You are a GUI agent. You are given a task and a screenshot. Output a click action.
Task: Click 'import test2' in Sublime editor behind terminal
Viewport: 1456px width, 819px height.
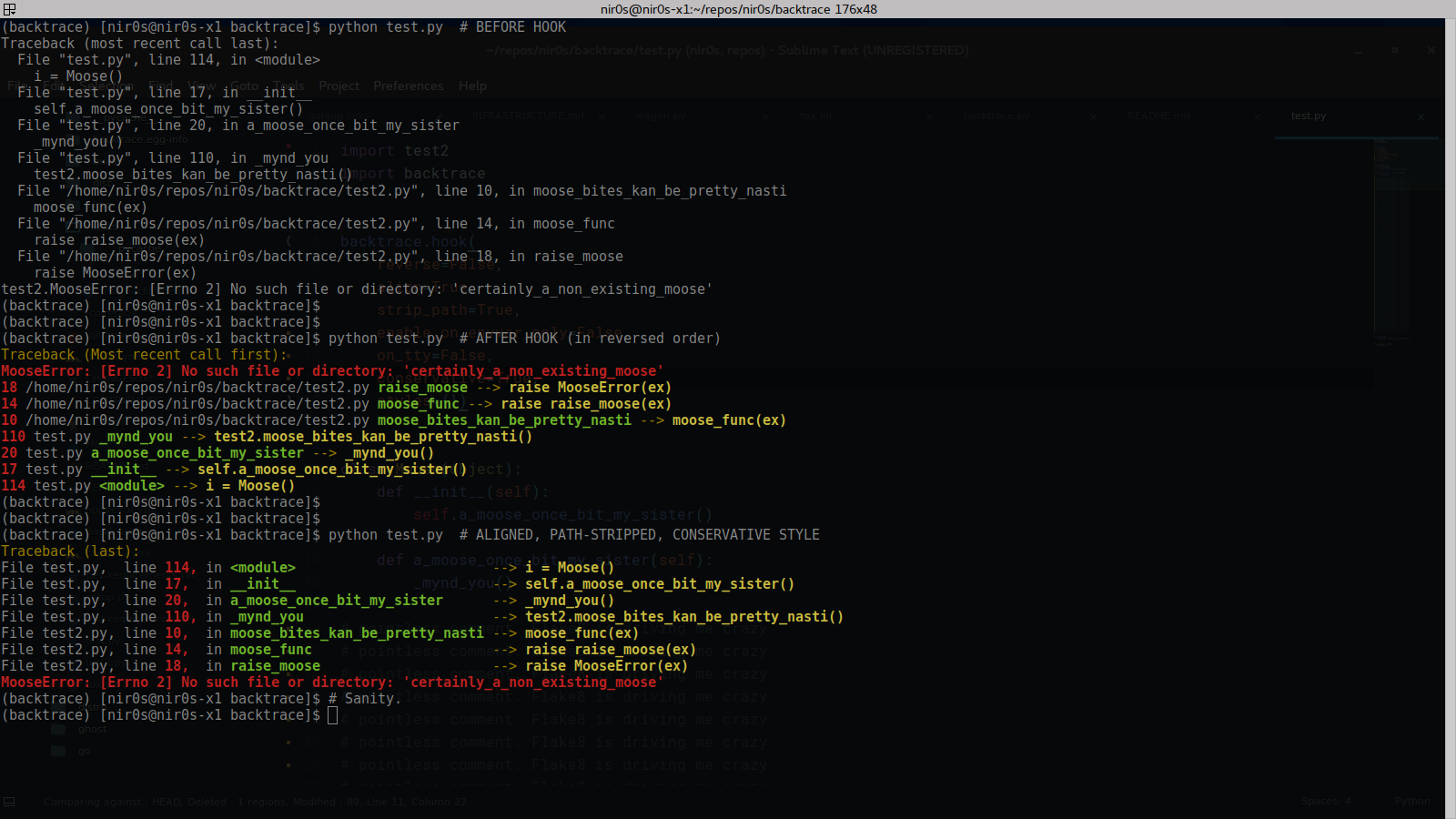[x=395, y=150]
